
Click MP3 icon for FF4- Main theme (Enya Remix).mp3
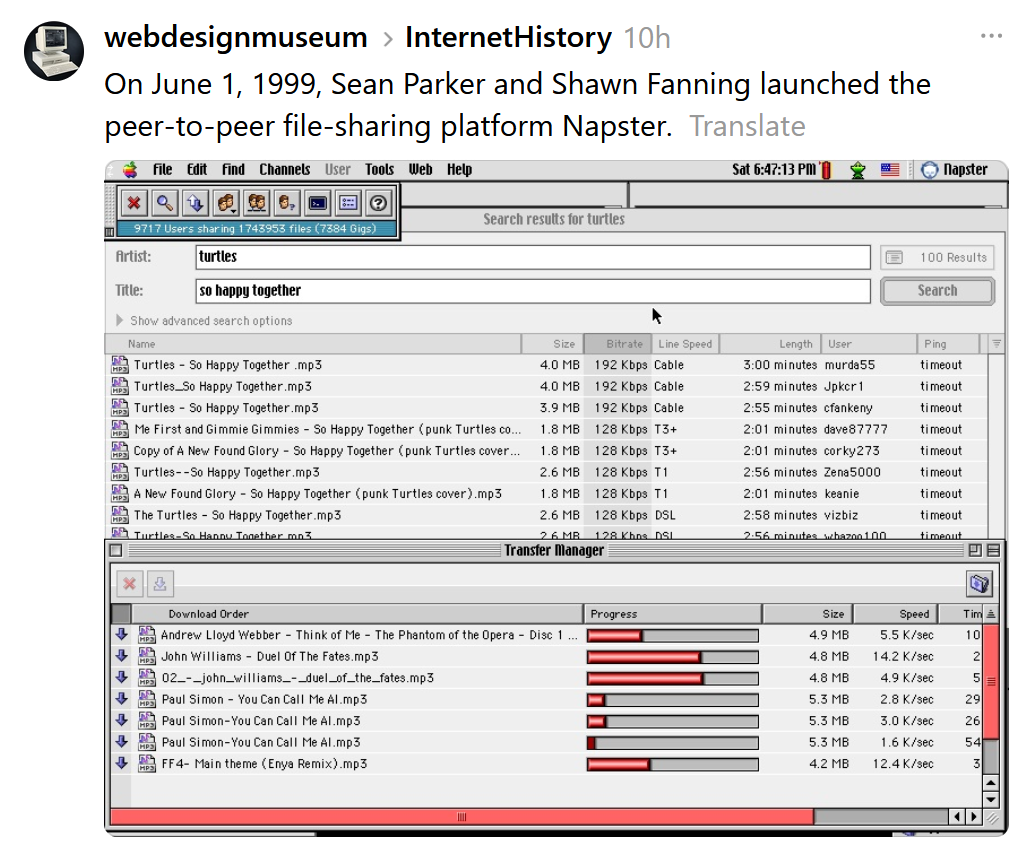point(147,764)
